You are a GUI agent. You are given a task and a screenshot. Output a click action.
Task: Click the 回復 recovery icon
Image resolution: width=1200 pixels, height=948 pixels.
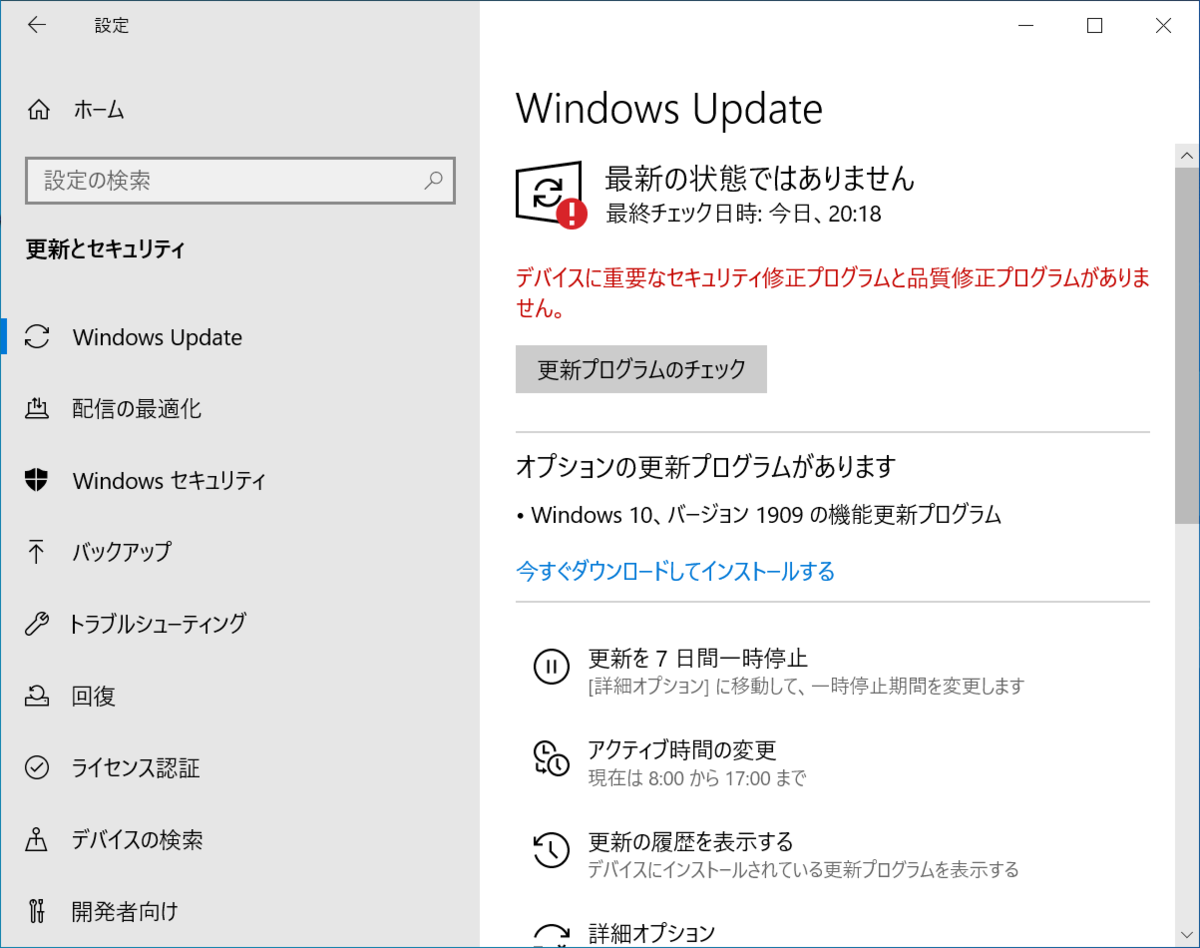point(37,696)
